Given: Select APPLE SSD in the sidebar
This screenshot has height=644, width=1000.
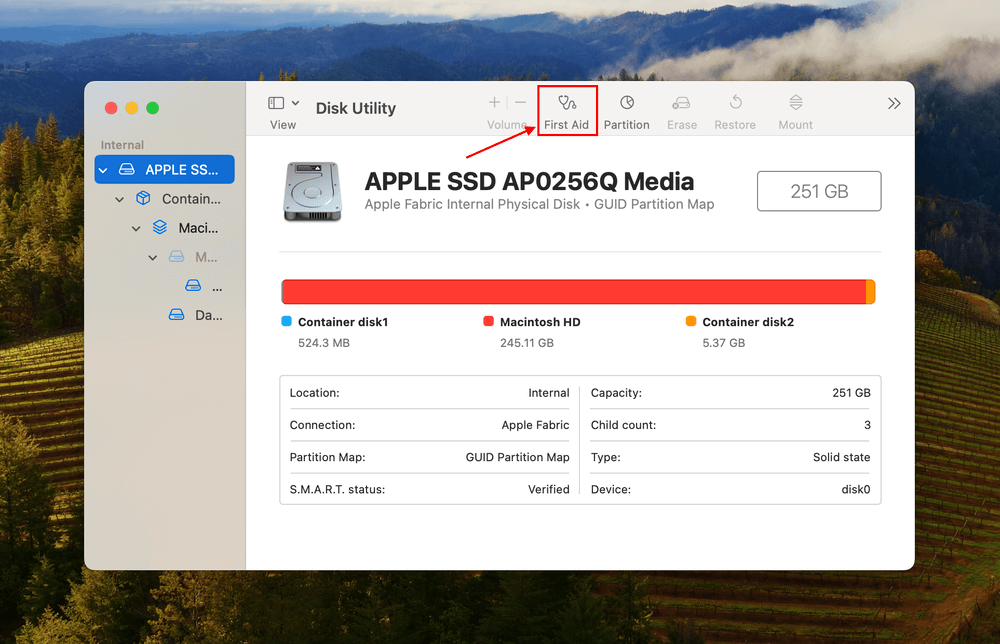Looking at the screenshot, I should pos(165,170).
